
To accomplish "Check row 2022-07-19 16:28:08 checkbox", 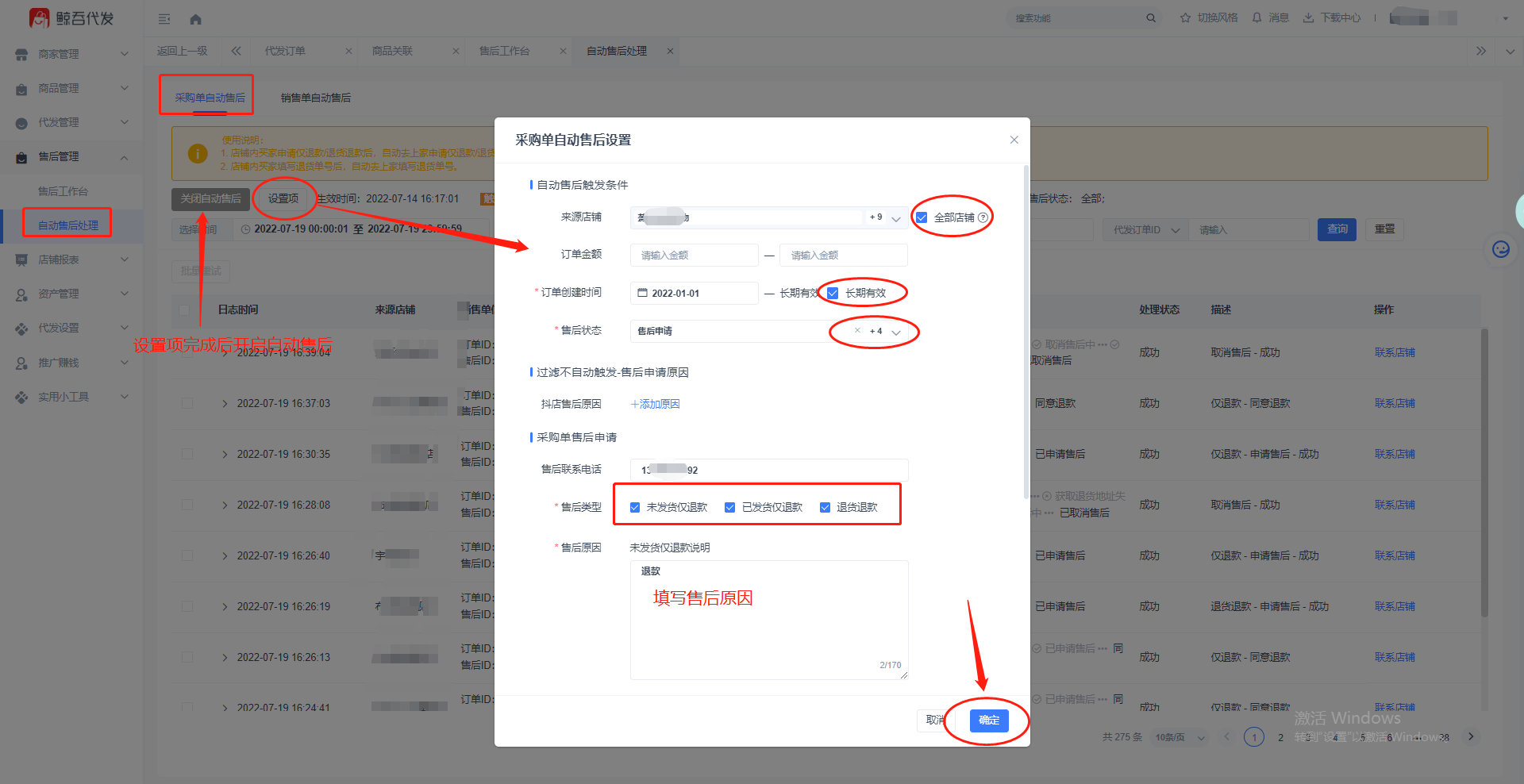I will [187, 505].
